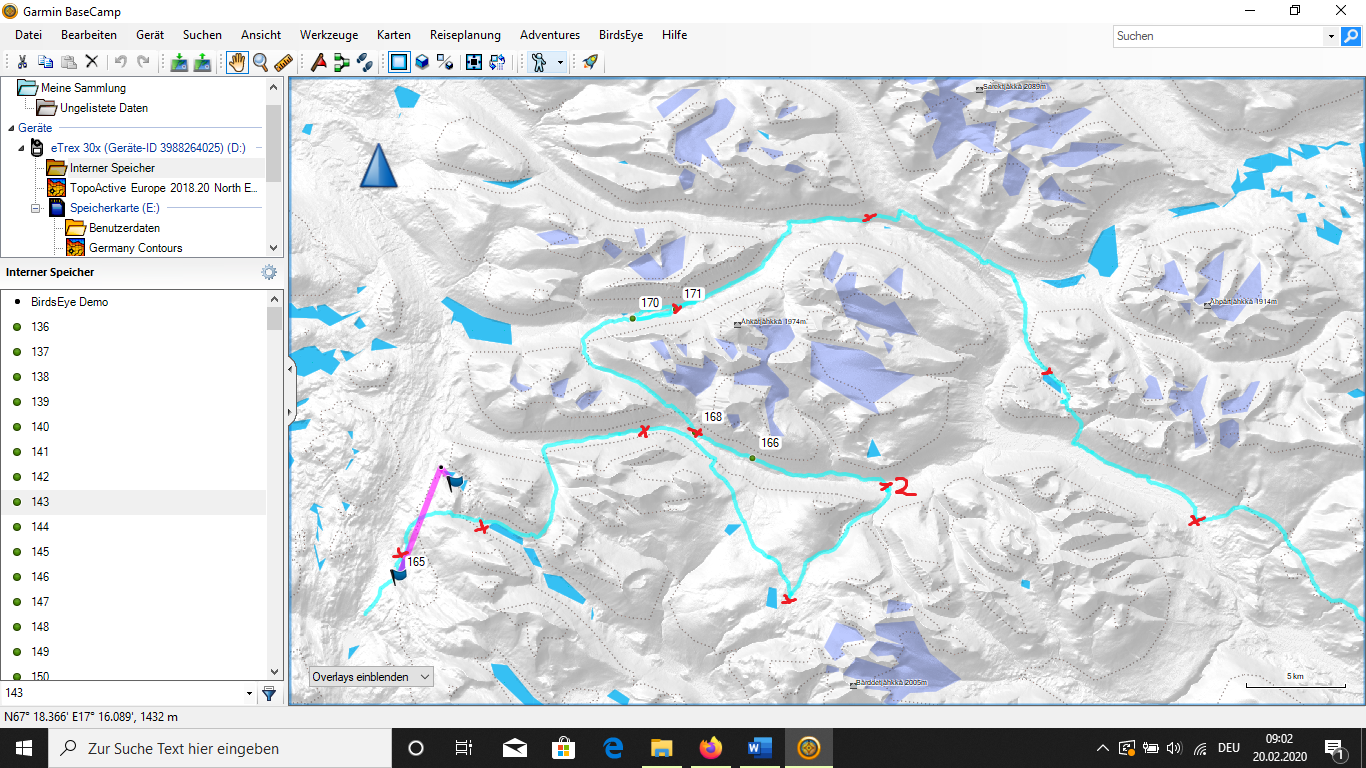Click waypoint 166 on the map
The height and width of the screenshot is (768, 1366).
click(752, 458)
